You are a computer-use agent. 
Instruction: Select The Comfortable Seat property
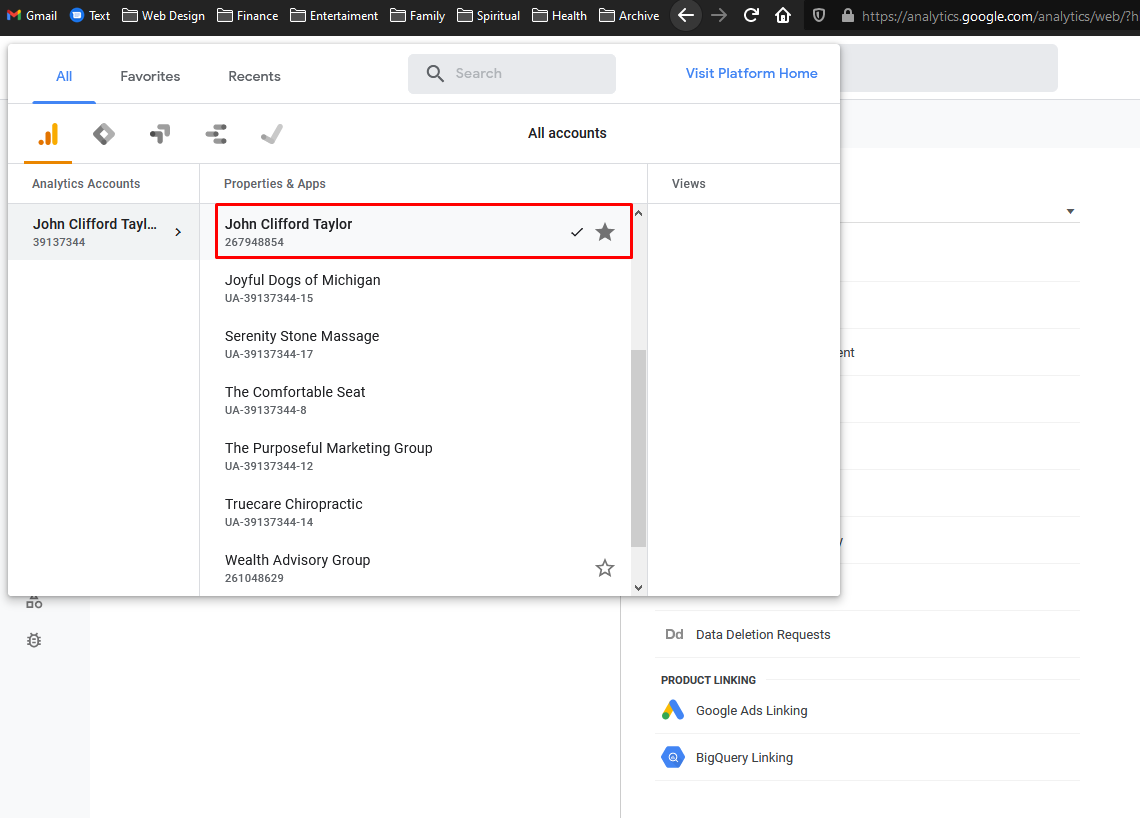click(416, 400)
